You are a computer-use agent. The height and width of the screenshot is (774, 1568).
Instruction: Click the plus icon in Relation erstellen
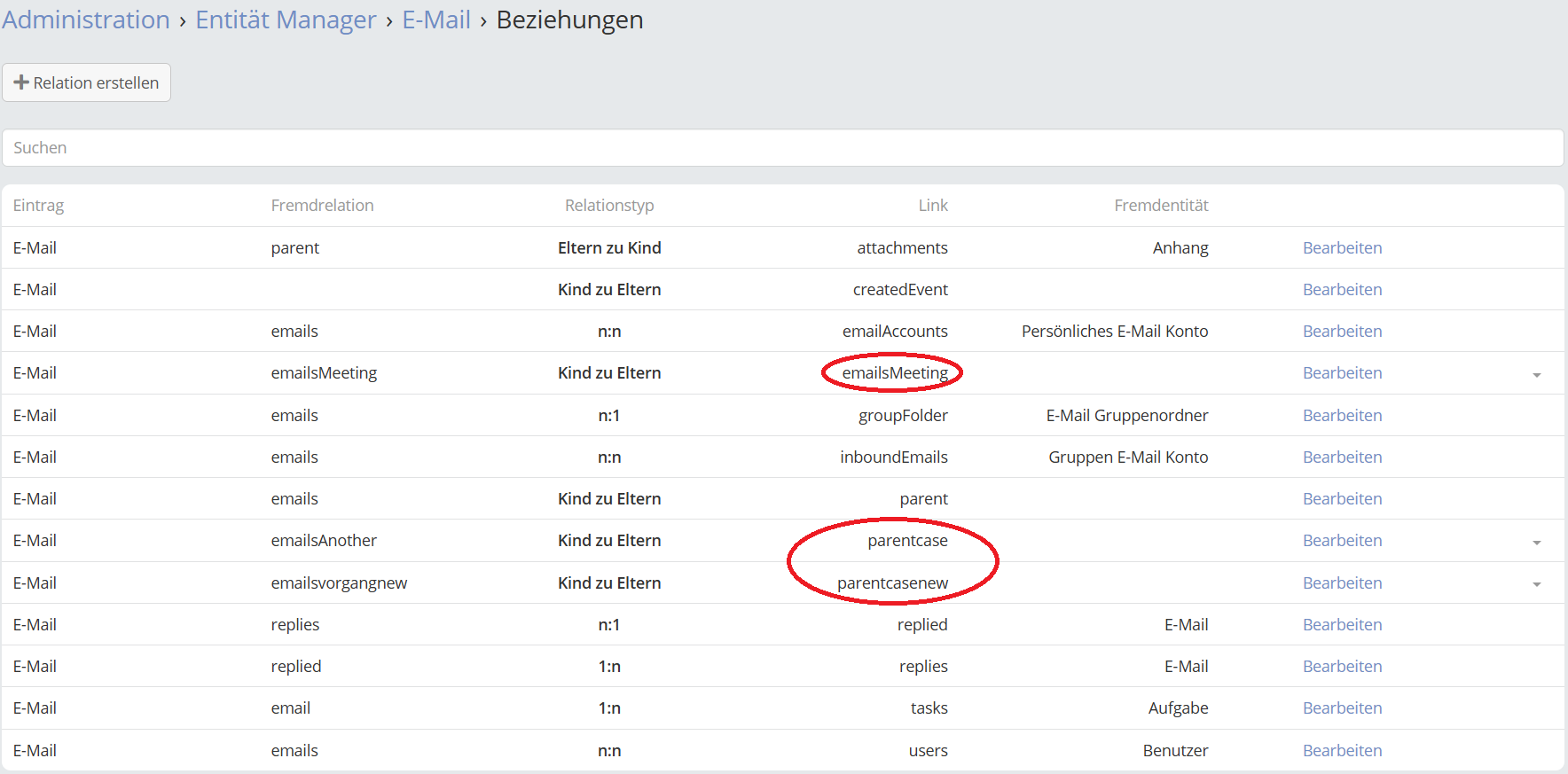coord(21,82)
